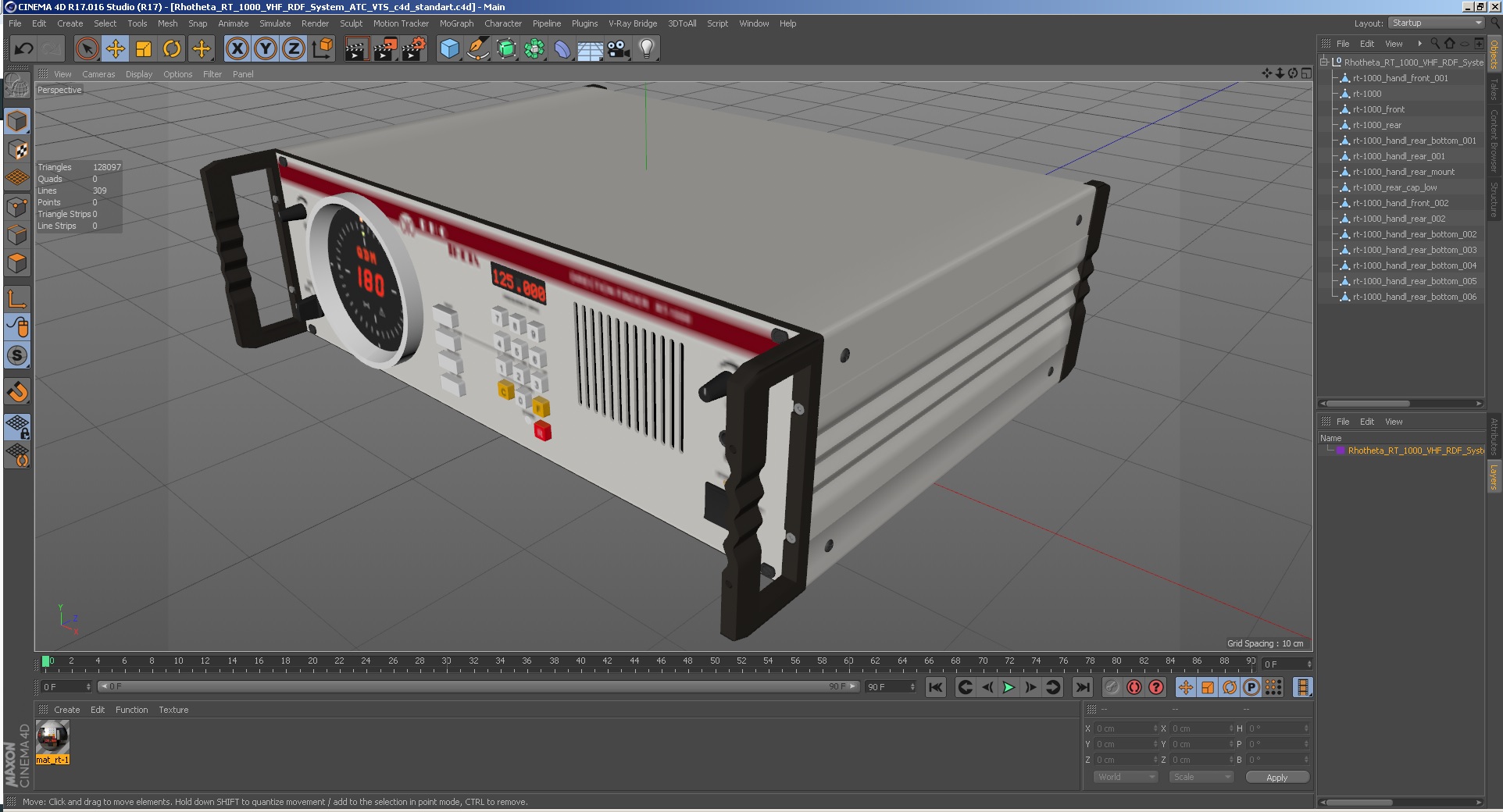Select rt-1000_handl_rear_mount object

coord(1404,172)
